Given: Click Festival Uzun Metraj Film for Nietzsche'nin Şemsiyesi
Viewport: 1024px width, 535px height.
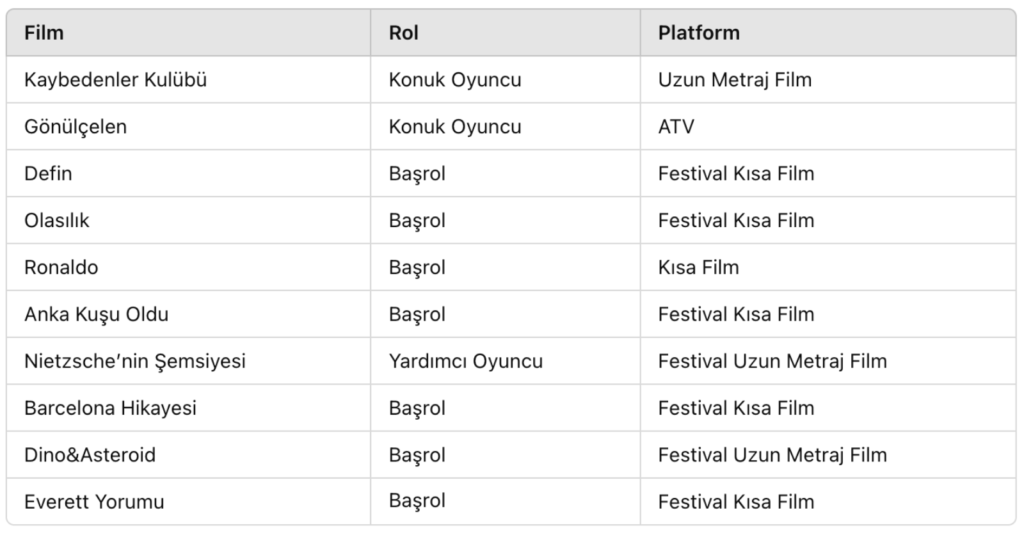Looking at the screenshot, I should tap(772, 361).
